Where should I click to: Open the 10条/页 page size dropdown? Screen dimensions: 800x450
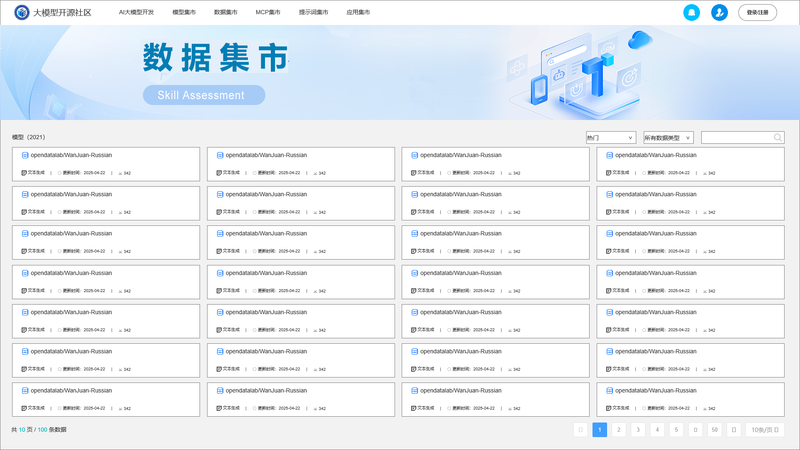point(764,430)
